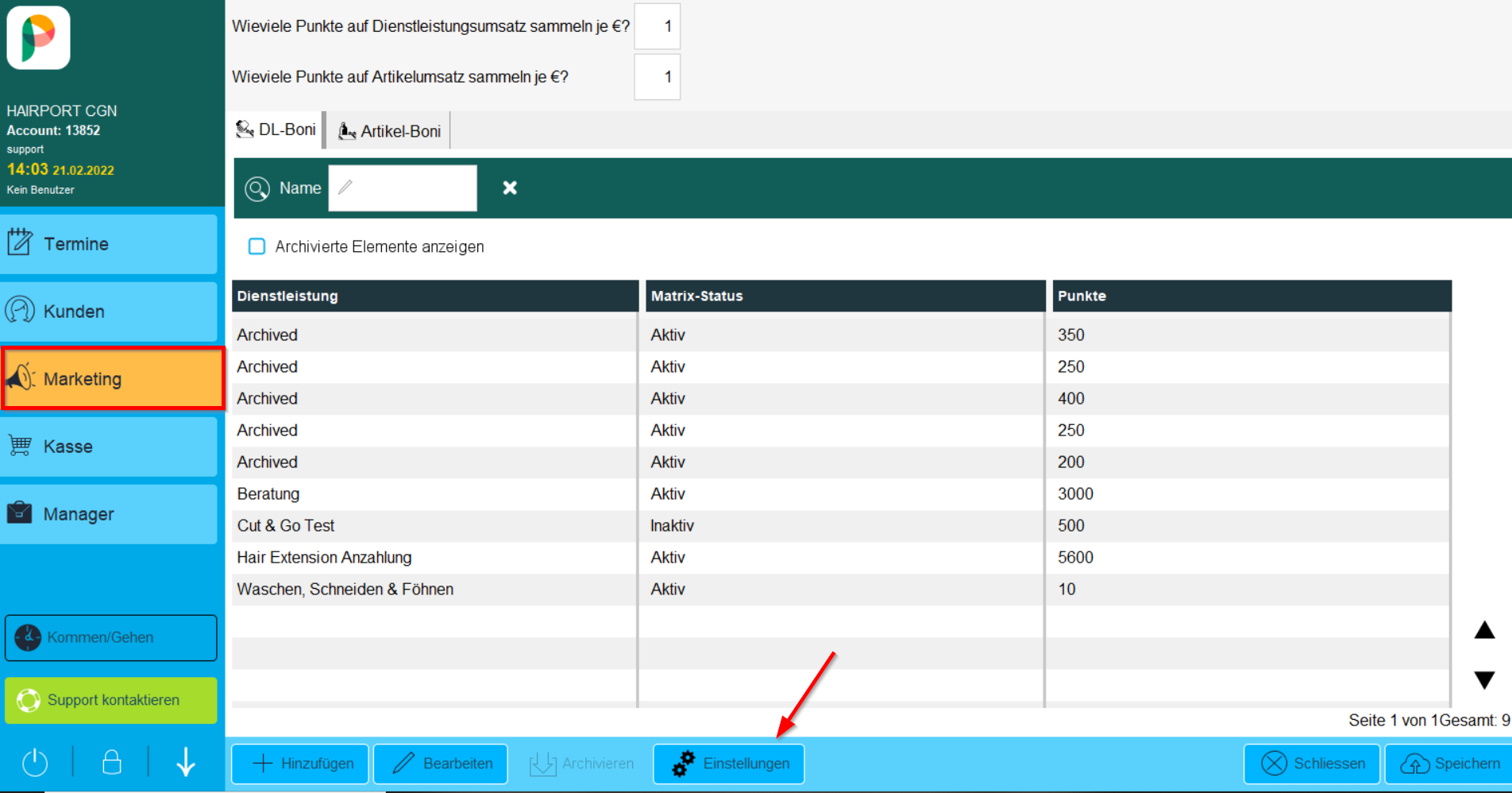Screen dimensions: 1512x793
Task: Sort by the Dienstleistung column header
Action: pos(435,296)
